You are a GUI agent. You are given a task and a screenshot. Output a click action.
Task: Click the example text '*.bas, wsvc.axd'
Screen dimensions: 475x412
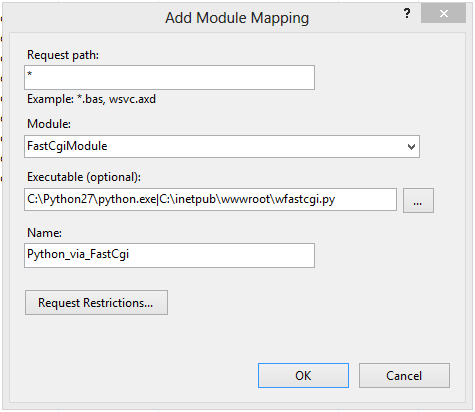116,99
